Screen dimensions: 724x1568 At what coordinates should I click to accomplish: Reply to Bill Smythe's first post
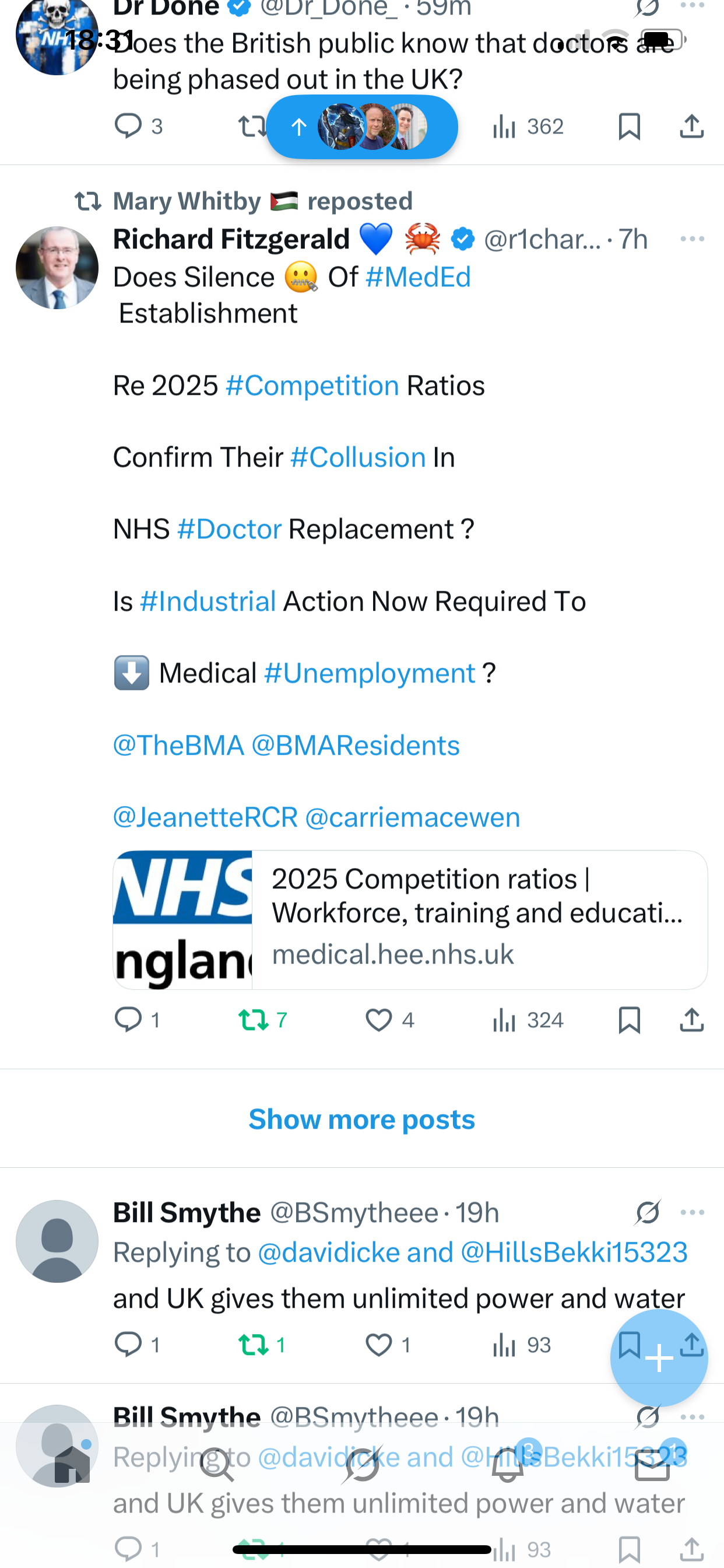click(x=129, y=1345)
